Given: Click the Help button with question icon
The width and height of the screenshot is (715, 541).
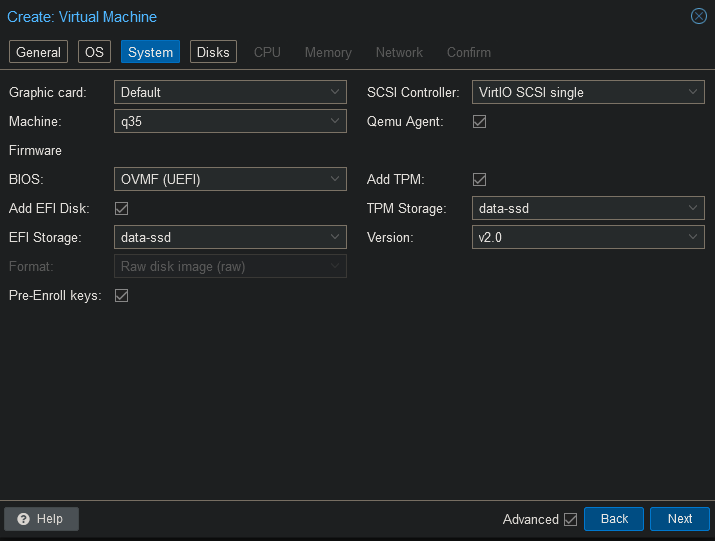Looking at the screenshot, I should point(41,519).
